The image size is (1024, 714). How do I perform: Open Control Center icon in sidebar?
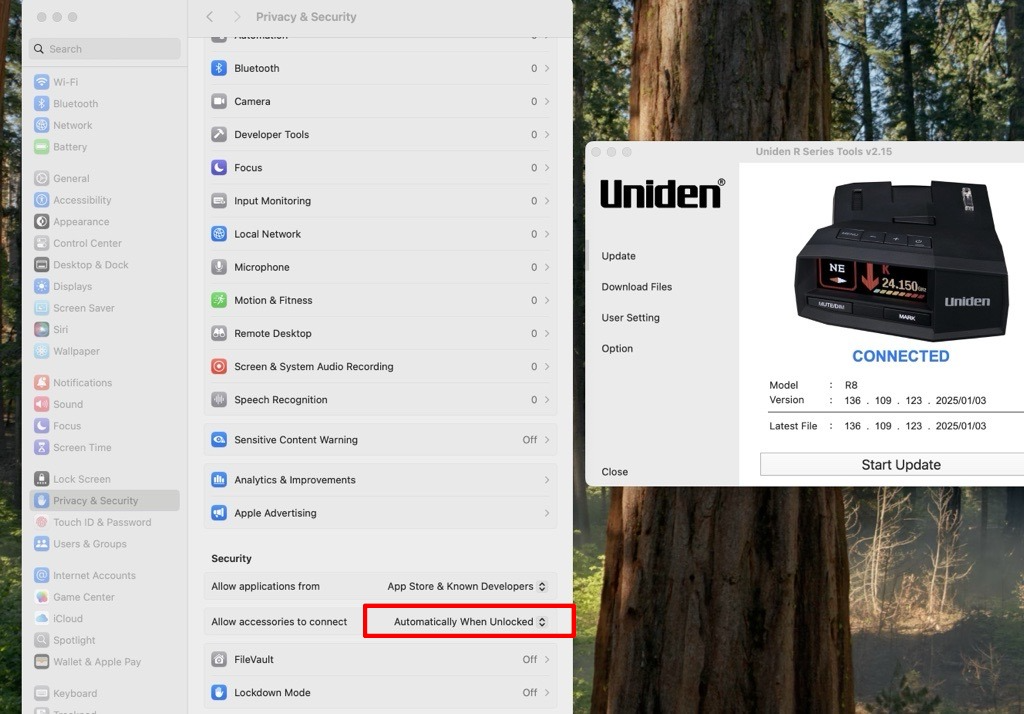click(x=42, y=243)
